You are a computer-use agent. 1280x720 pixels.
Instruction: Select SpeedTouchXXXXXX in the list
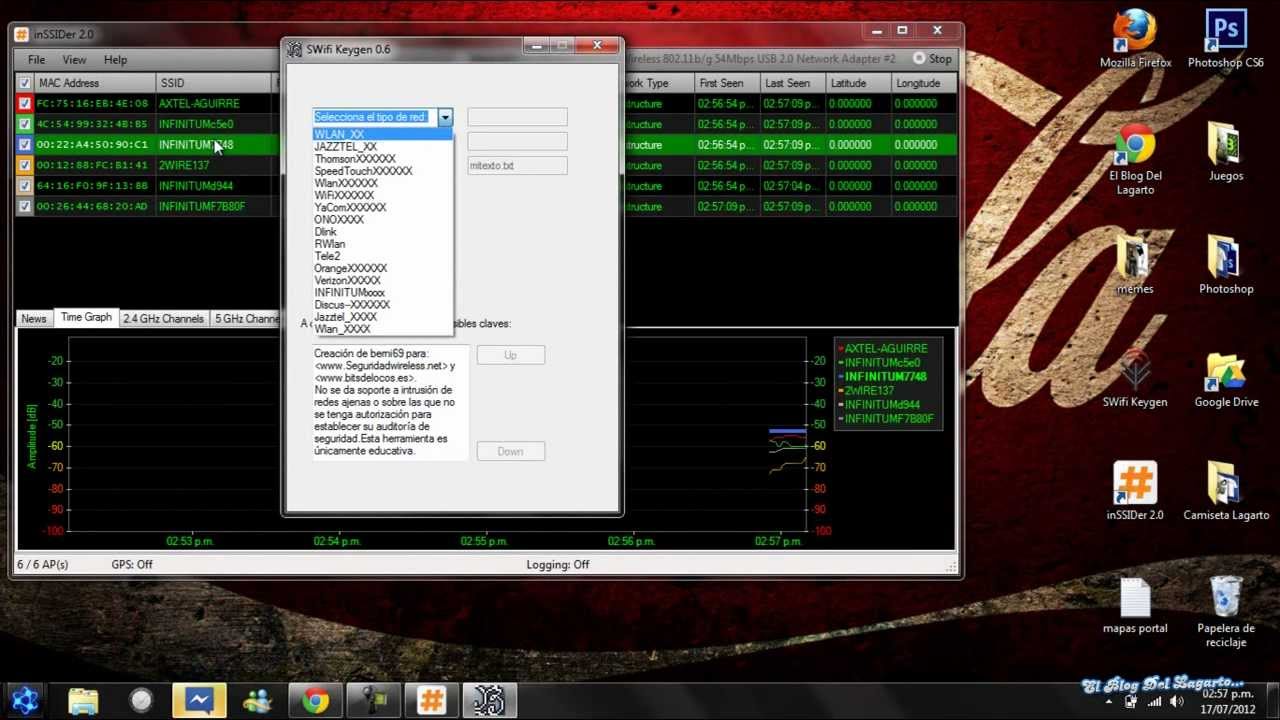[382, 171]
